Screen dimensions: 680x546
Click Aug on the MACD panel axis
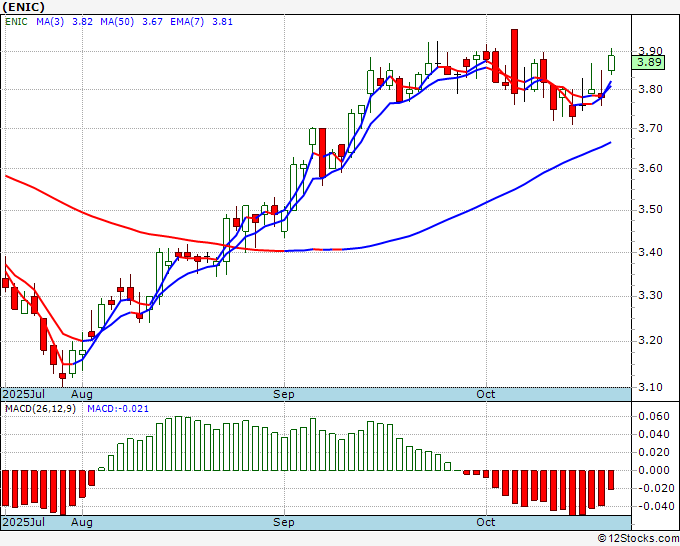tap(82, 522)
